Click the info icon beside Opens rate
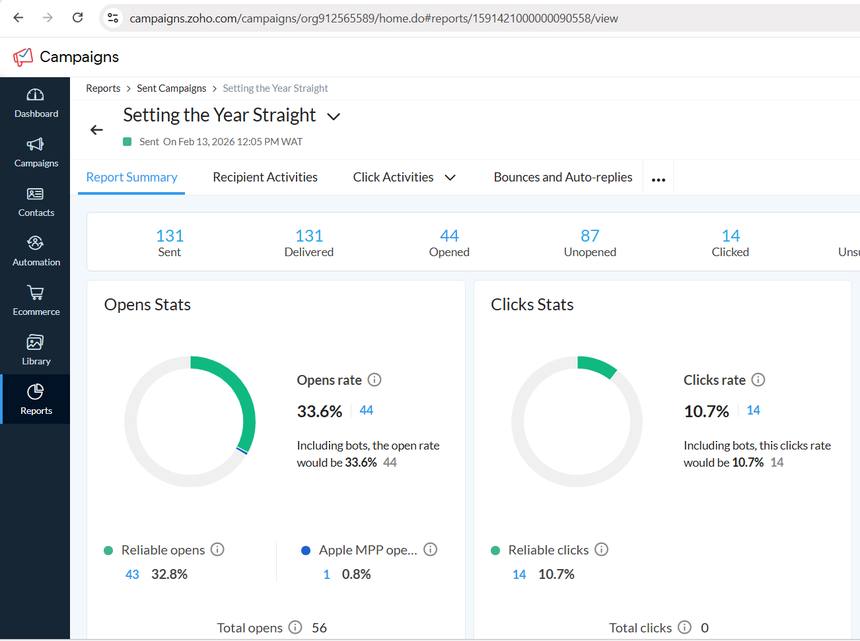The height and width of the screenshot is (641, 860). click(x=375, y=380)
